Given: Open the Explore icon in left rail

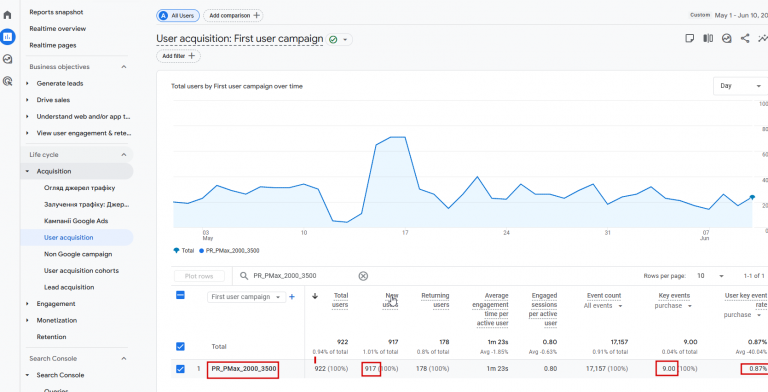Looking at the screenshot, I should pyautogui.click(x=7, y=59).
